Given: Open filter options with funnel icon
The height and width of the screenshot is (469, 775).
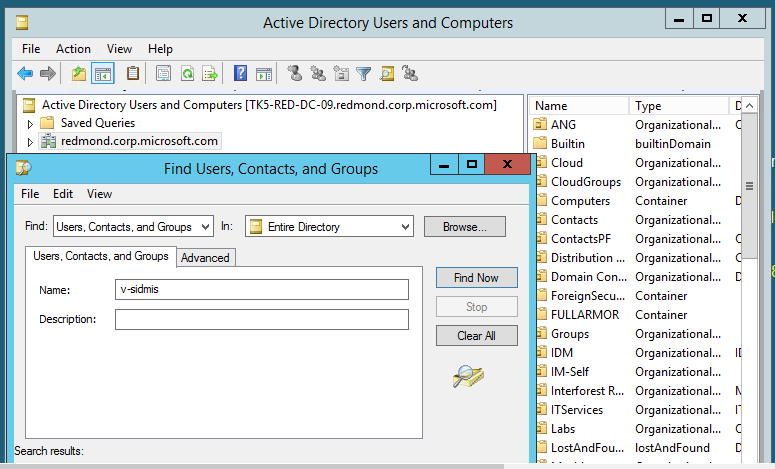Looking at the screenshot, I should tap(363, 74).
